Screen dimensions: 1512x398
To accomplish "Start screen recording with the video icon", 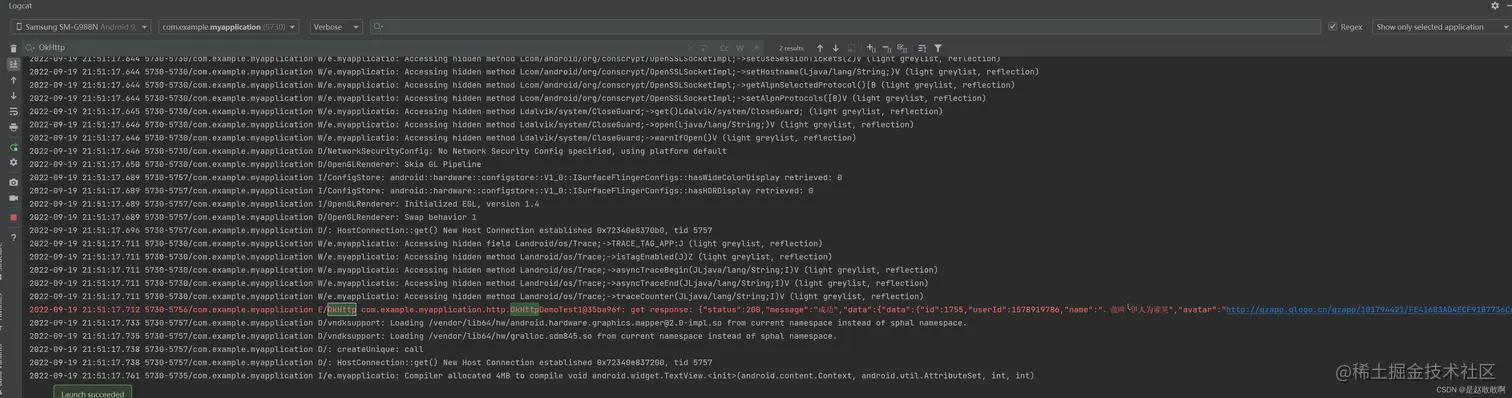I will coord(13,199).
